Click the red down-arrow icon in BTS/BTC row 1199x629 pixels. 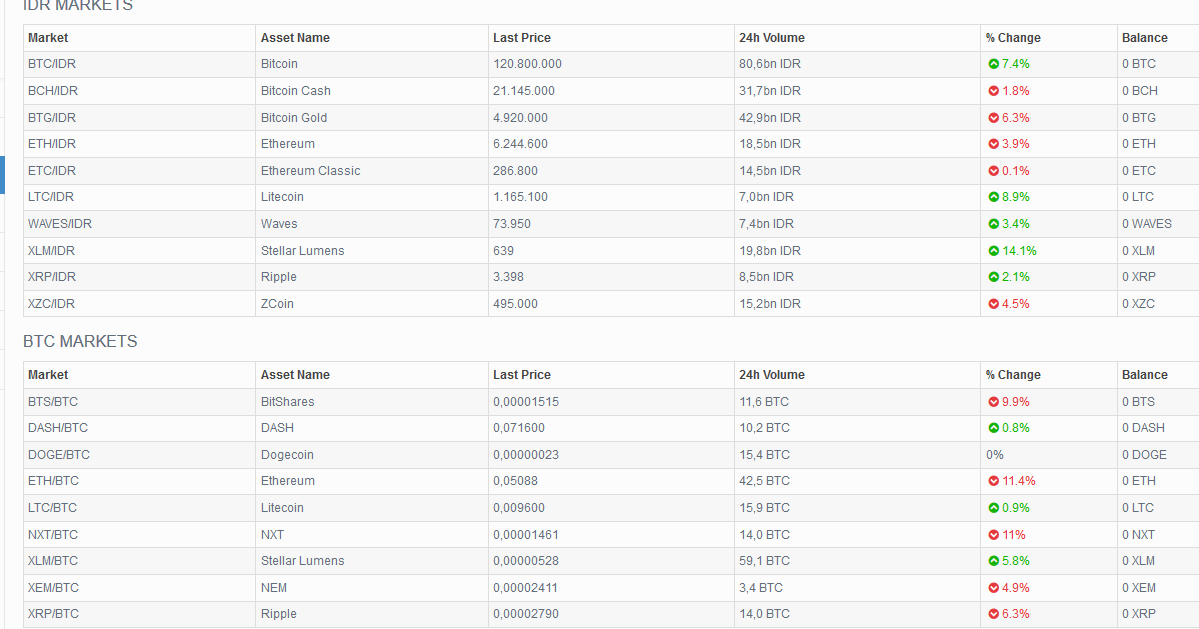[x=993, y=402]
